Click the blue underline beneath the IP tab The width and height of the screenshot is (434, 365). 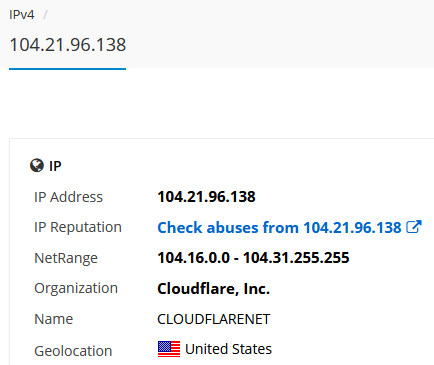(67, 69)
